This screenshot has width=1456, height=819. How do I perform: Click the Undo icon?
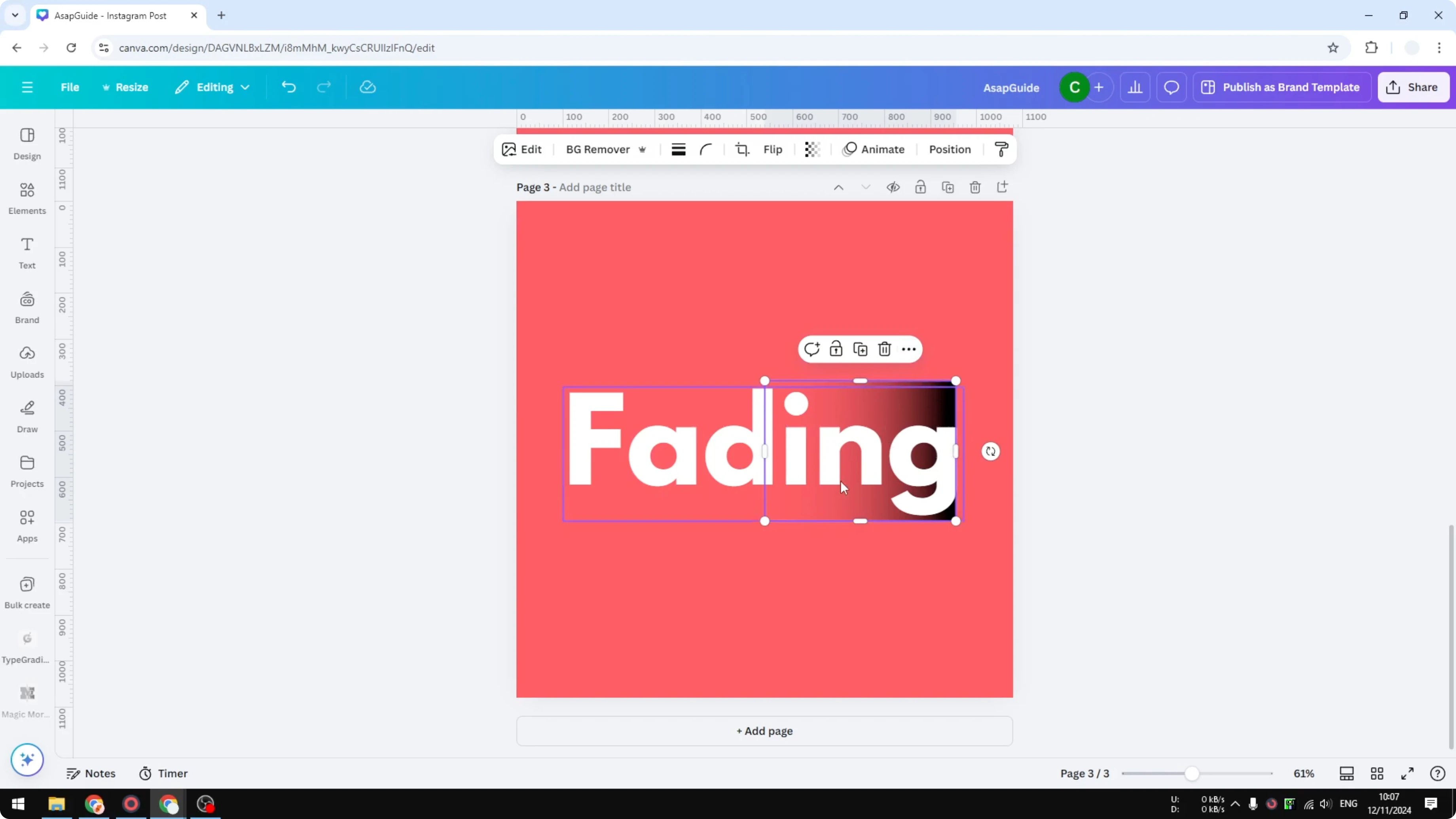(x=288, y=87)
